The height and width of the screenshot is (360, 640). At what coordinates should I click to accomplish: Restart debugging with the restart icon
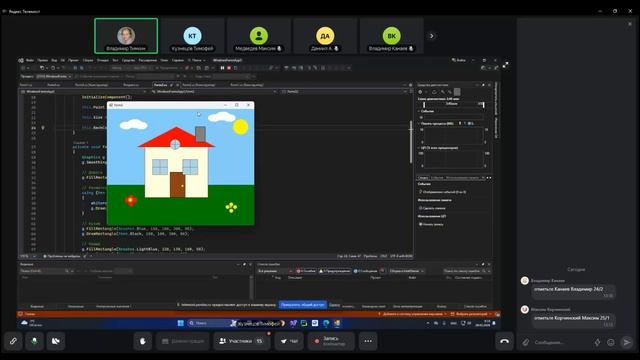236,68
